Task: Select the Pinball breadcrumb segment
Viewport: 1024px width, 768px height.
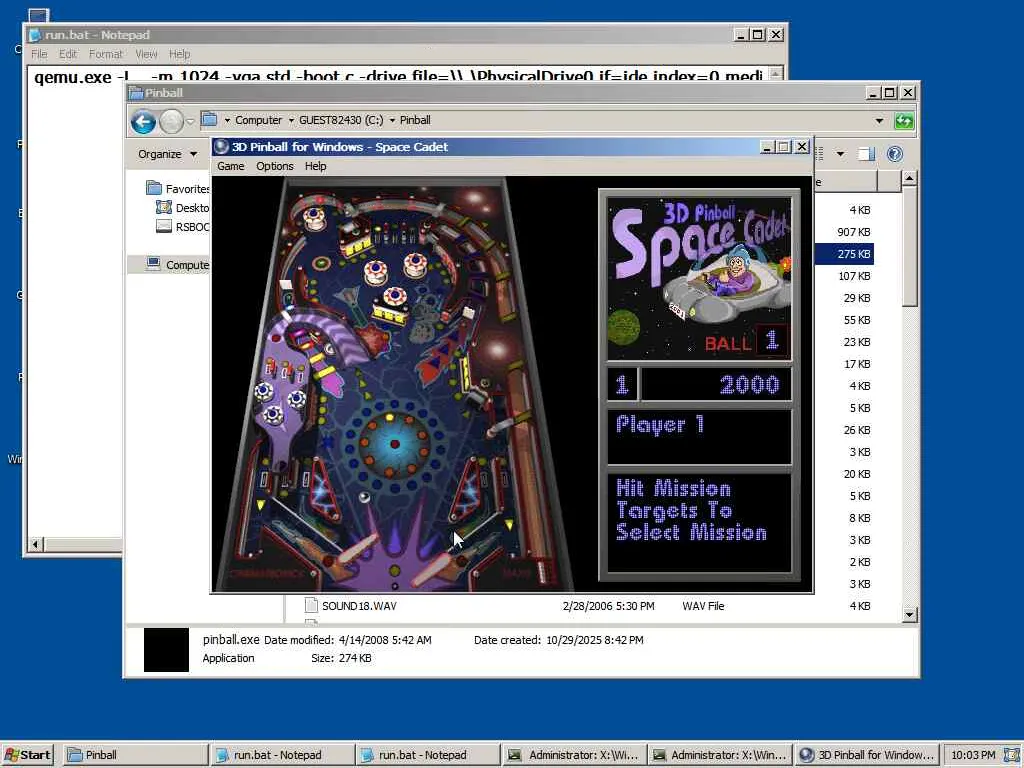Action: click(415, 120)
